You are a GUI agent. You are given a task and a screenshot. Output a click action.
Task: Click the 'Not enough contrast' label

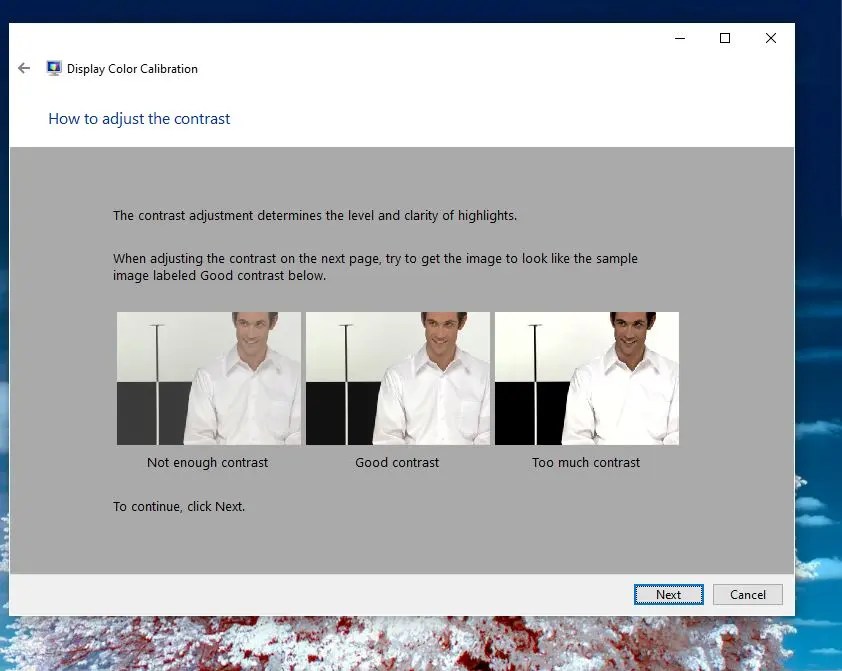tap(207, 462)
